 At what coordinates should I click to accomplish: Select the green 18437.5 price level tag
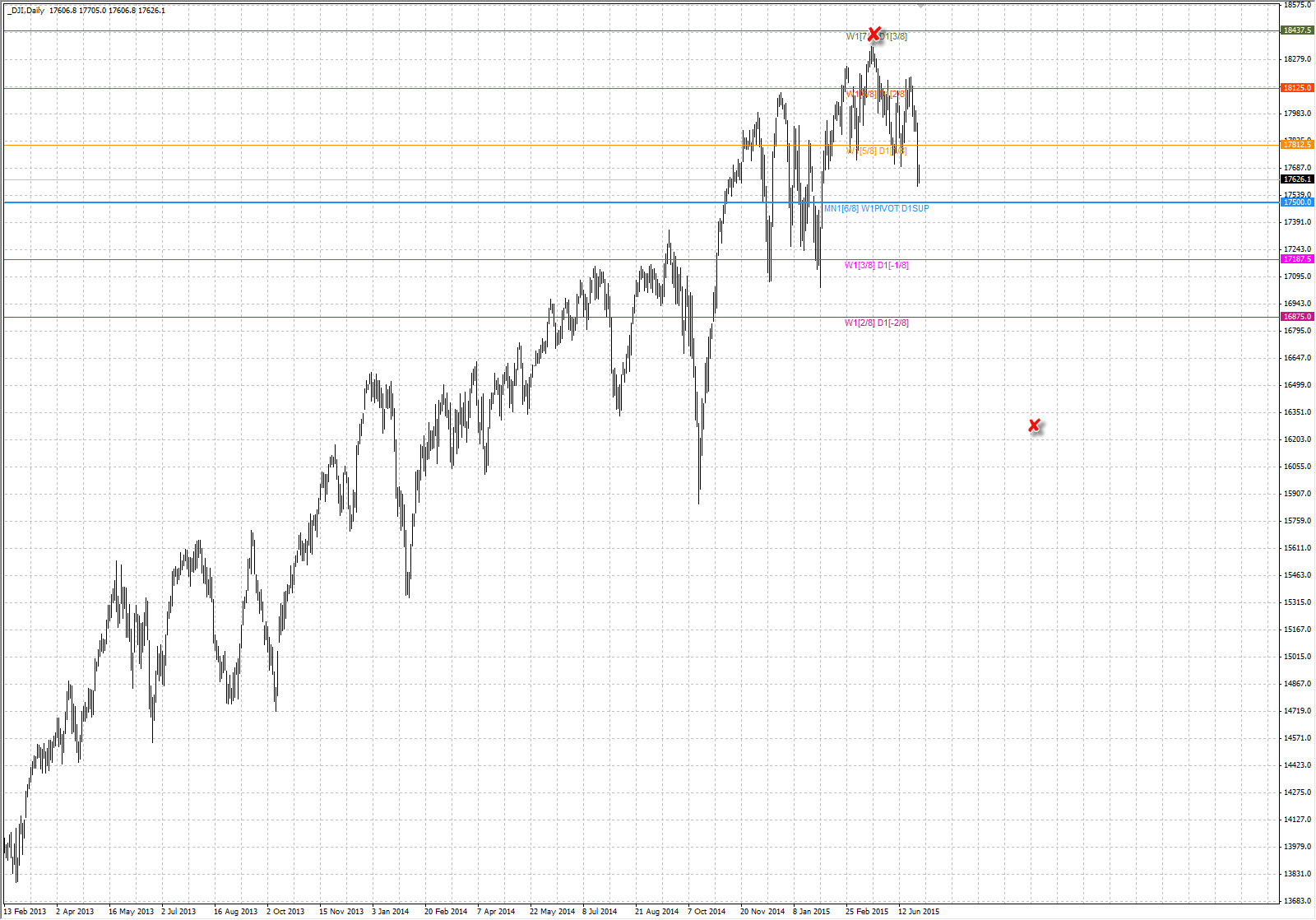[1297, 30]
